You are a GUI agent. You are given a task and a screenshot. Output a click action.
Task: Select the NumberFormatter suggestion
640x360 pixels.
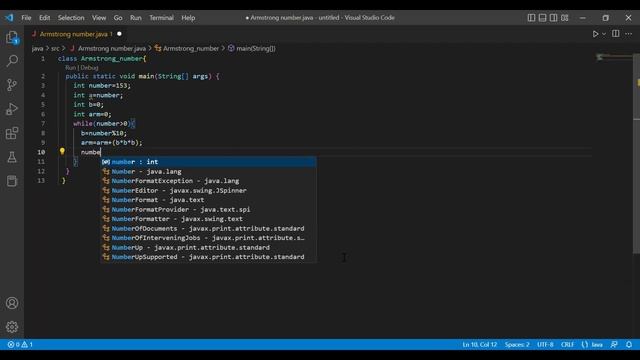click(x=208, y=219)
